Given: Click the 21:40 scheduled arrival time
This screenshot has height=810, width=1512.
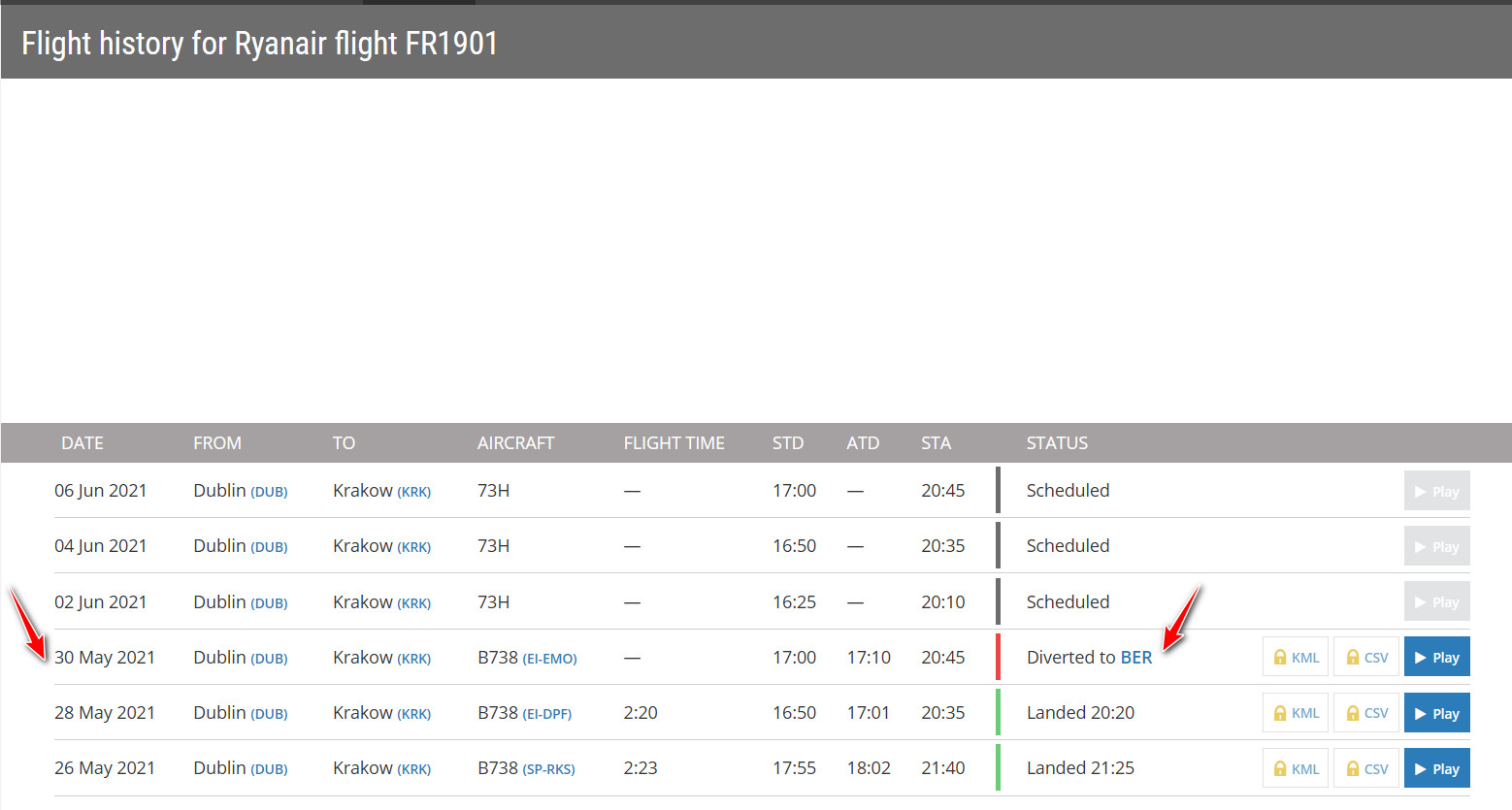Looking at the screenshot, I should 943,768.
